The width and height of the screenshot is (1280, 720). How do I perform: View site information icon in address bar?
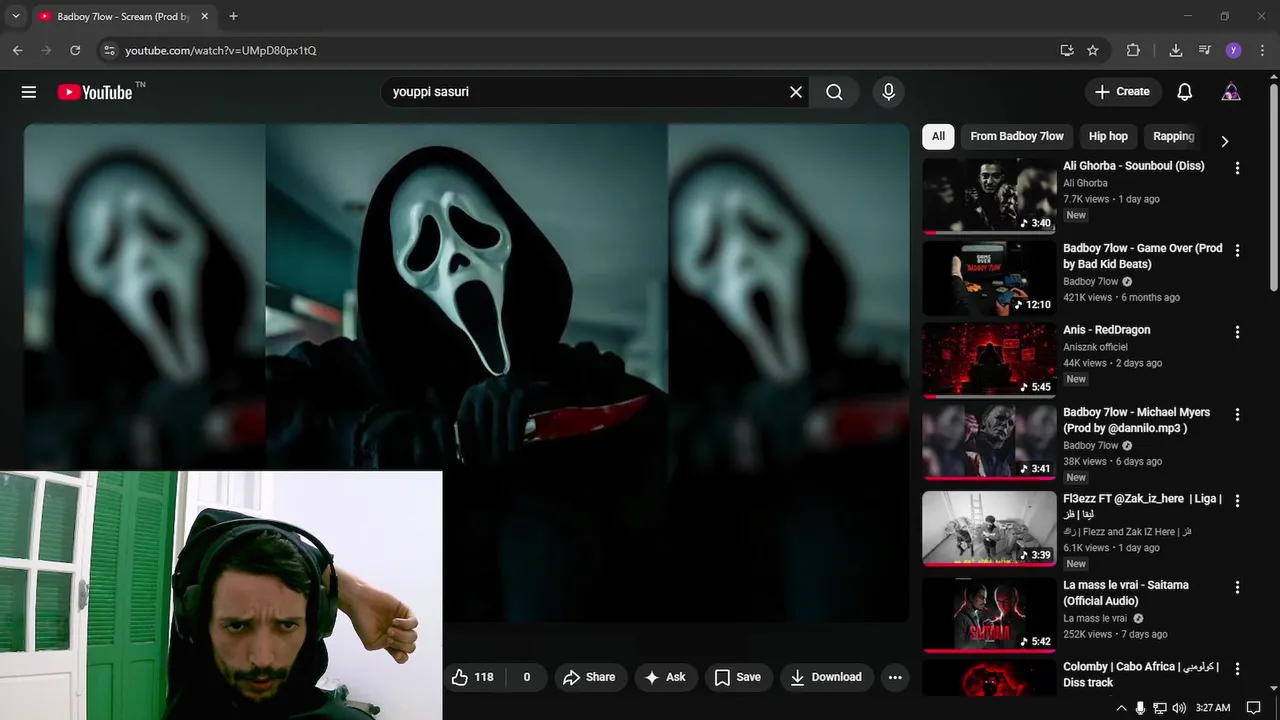pyautogui.click(x=109, y=50)
